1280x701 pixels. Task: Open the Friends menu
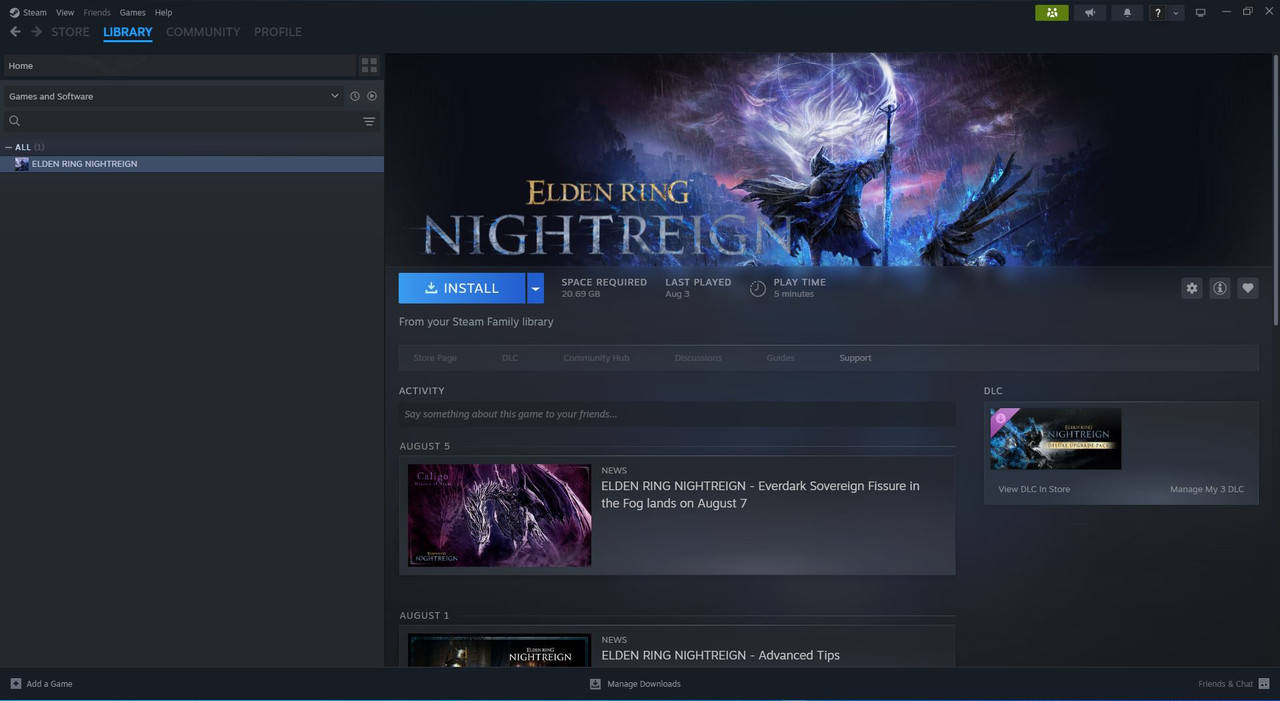97,12
